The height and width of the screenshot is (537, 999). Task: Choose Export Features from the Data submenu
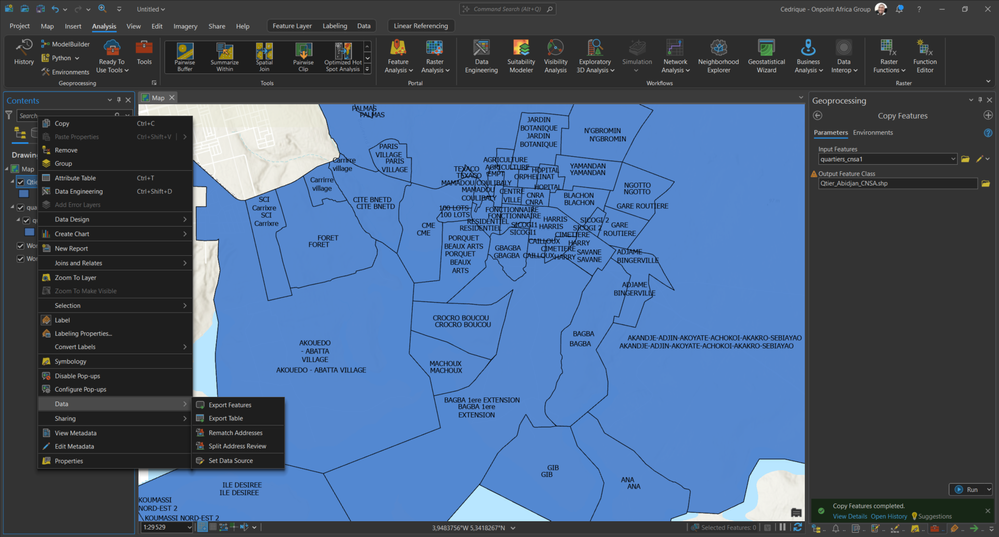229,405
